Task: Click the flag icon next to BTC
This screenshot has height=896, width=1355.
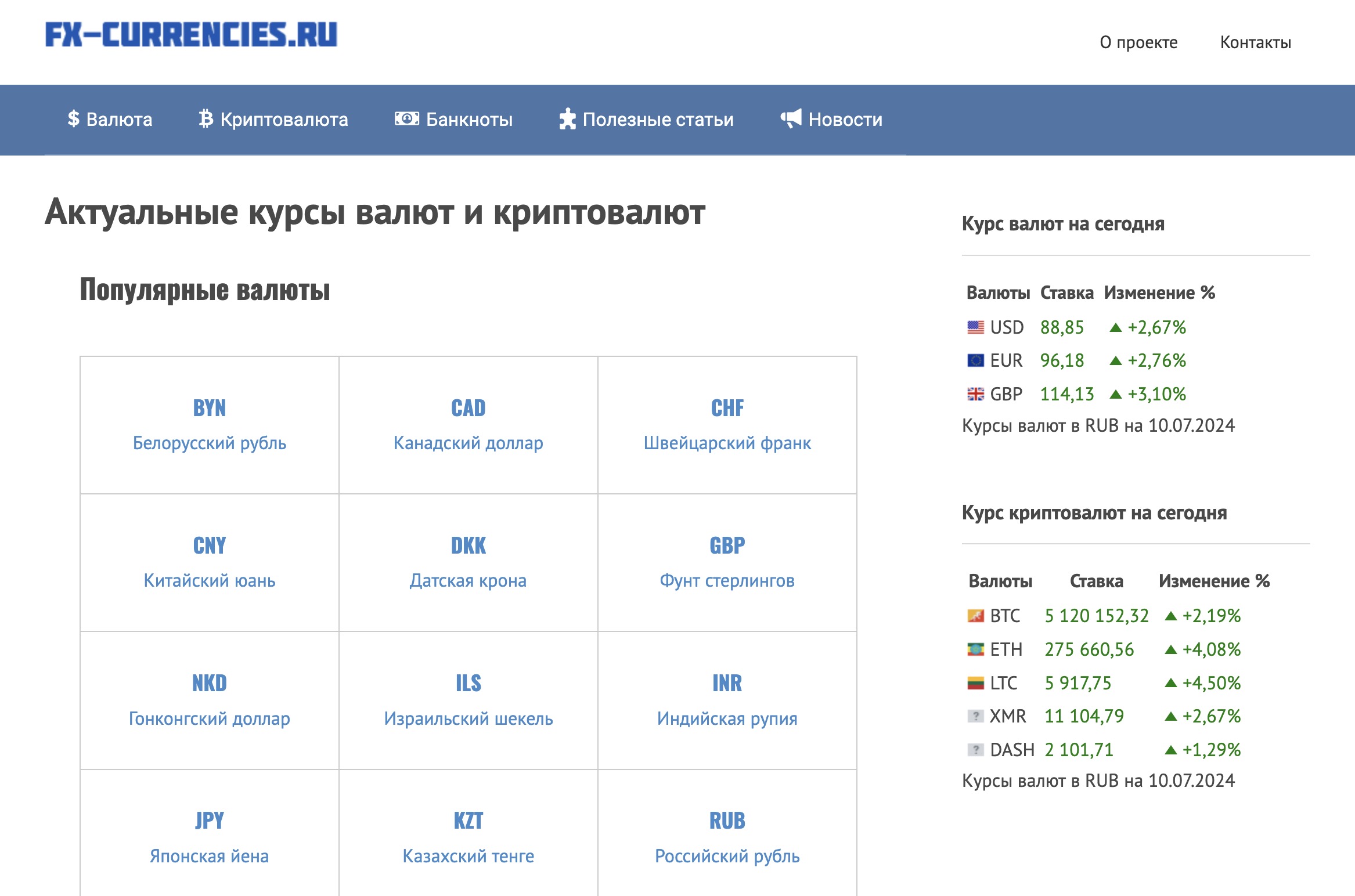Action: click(976, 616)
